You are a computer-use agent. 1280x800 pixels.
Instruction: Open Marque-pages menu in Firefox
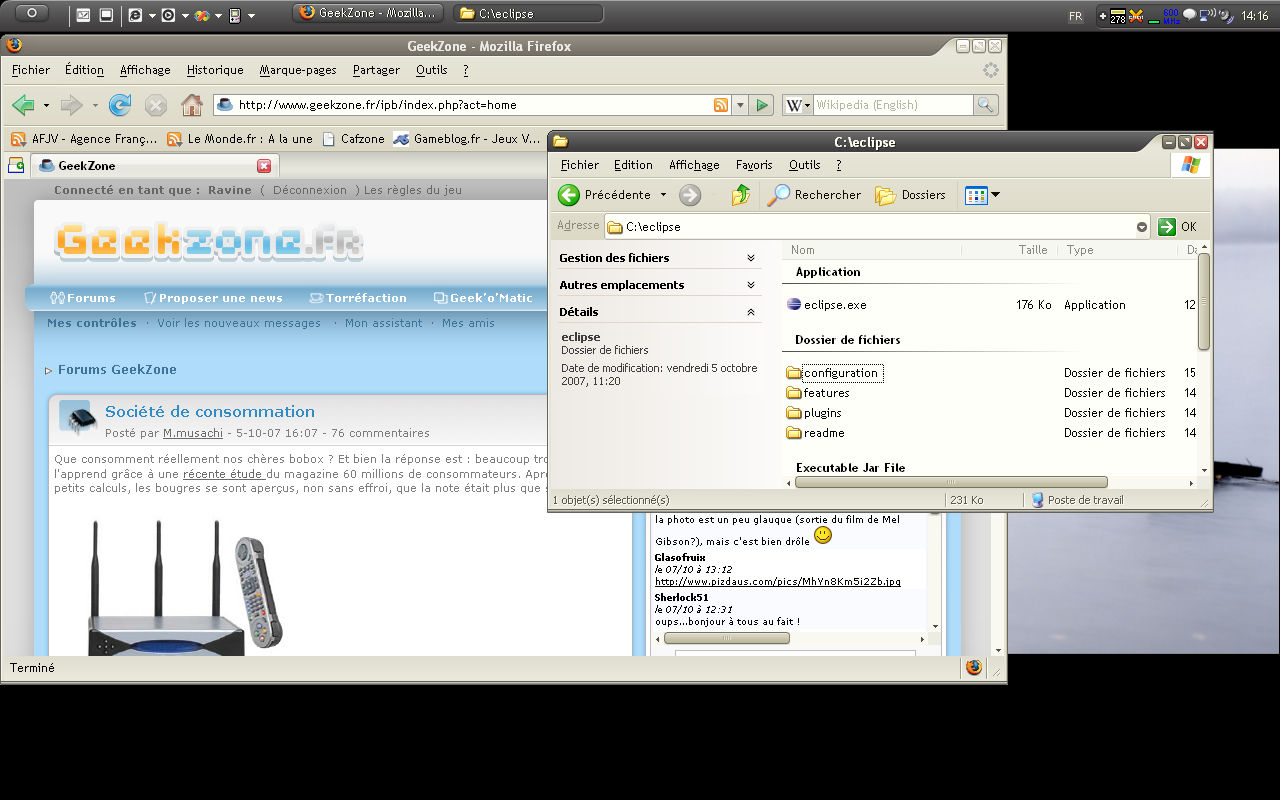(298, 70)
